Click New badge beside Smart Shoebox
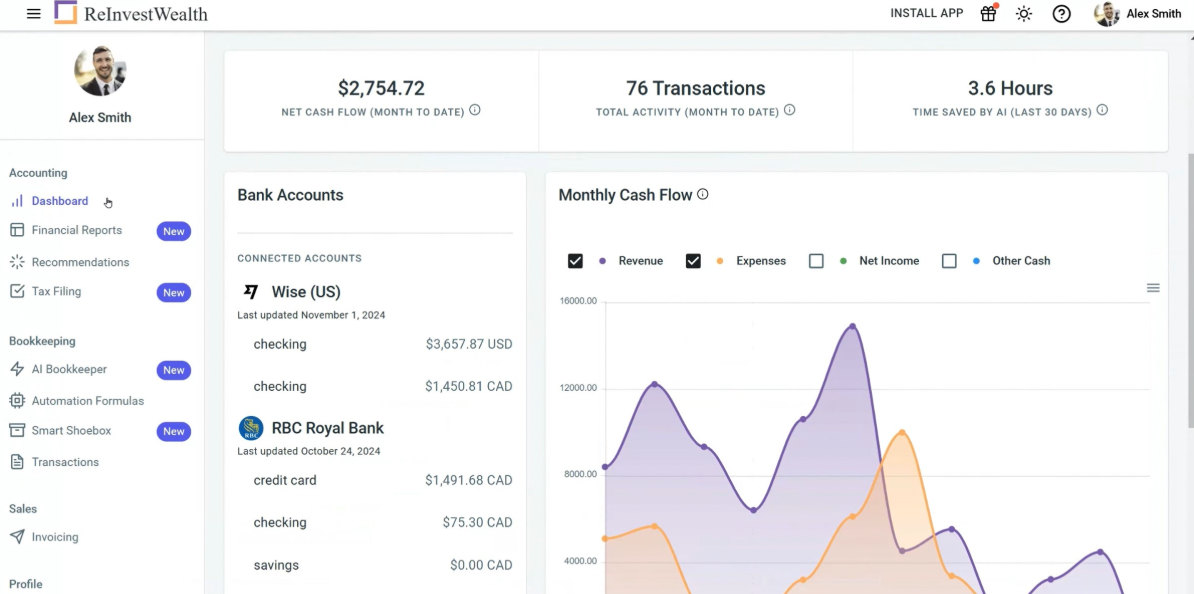 [x=174, y=432]
